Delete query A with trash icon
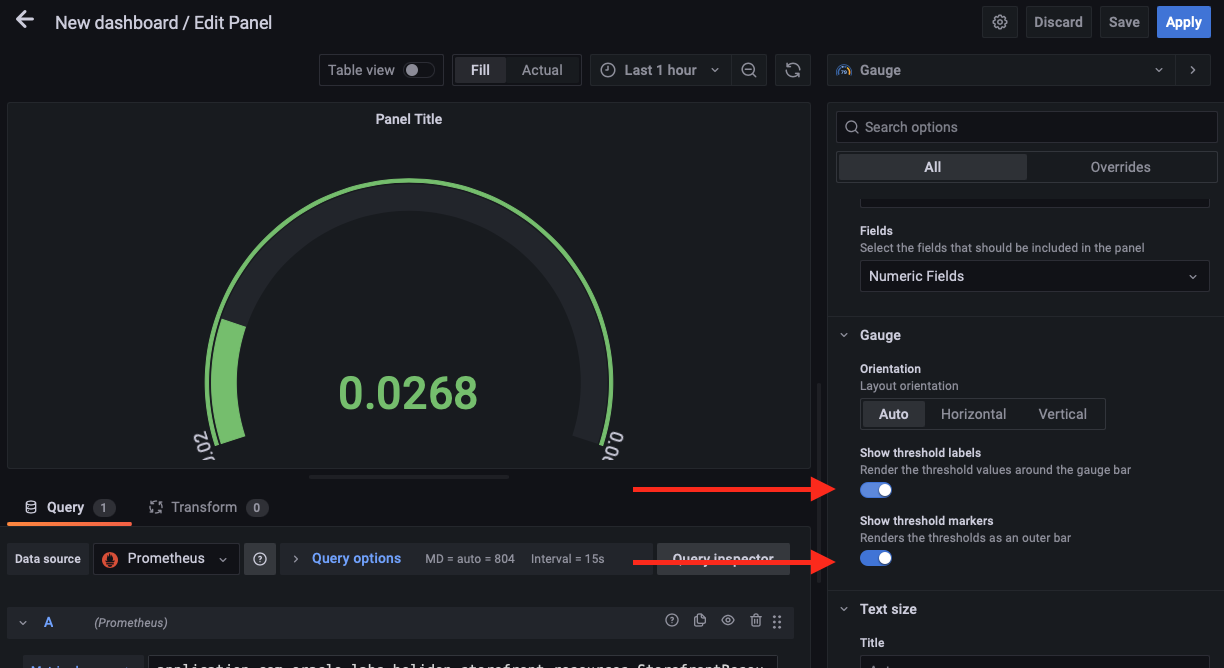This screenshot has height=668, width=1224. [756, 621]
